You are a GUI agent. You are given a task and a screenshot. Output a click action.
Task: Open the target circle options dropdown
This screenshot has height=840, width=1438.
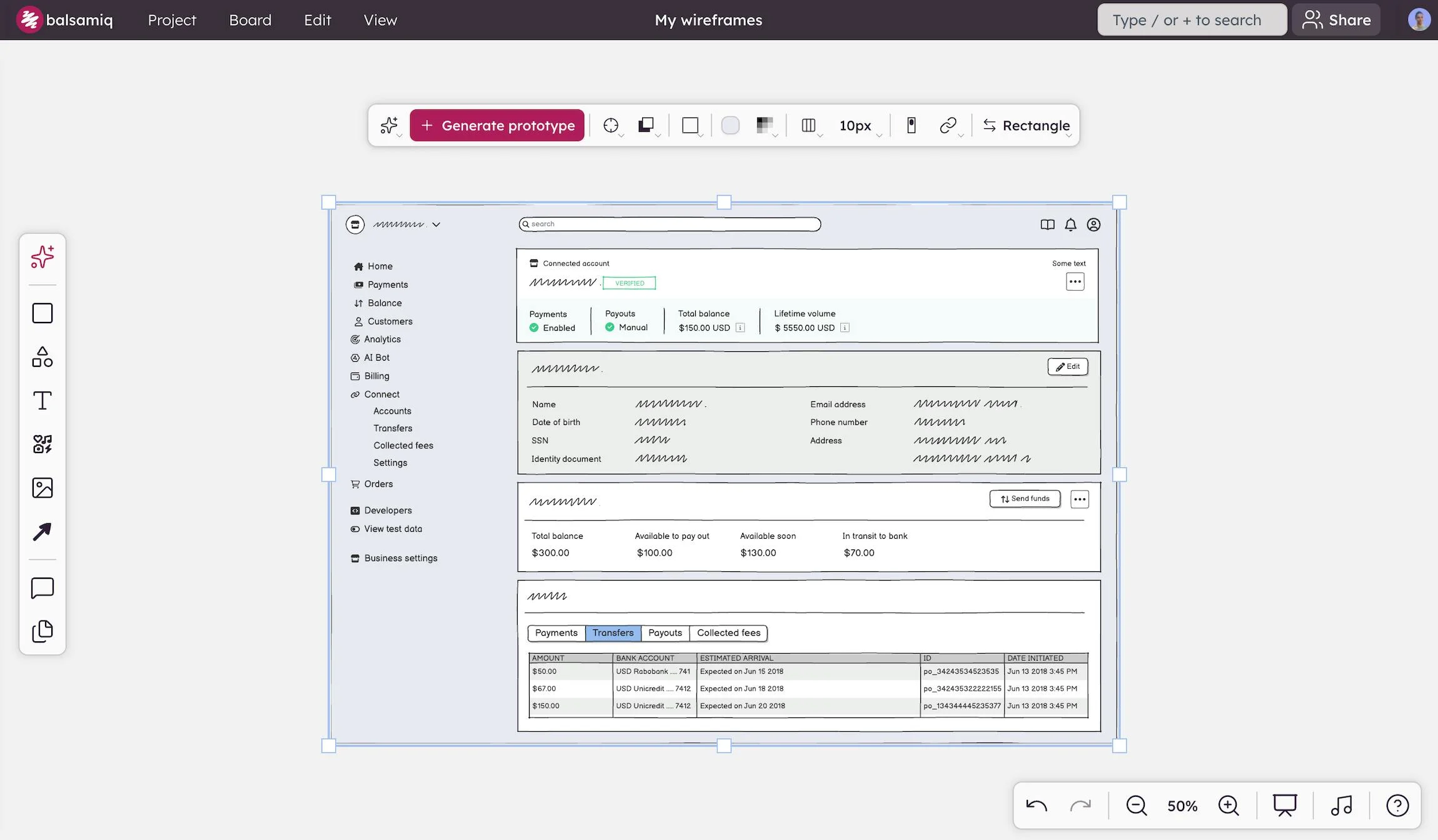613,126
